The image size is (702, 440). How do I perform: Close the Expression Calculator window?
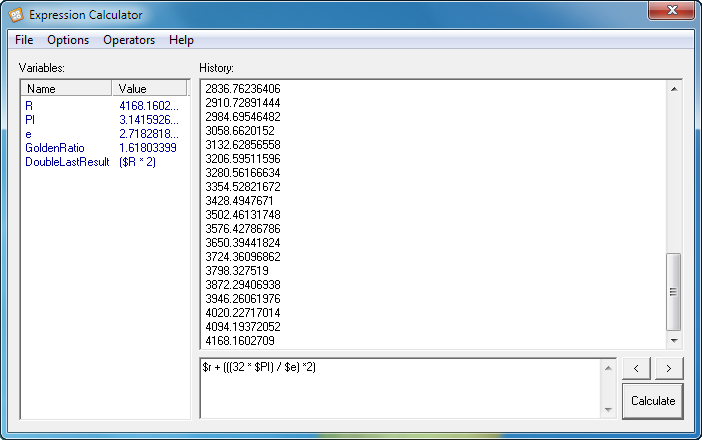pos(671,10)
